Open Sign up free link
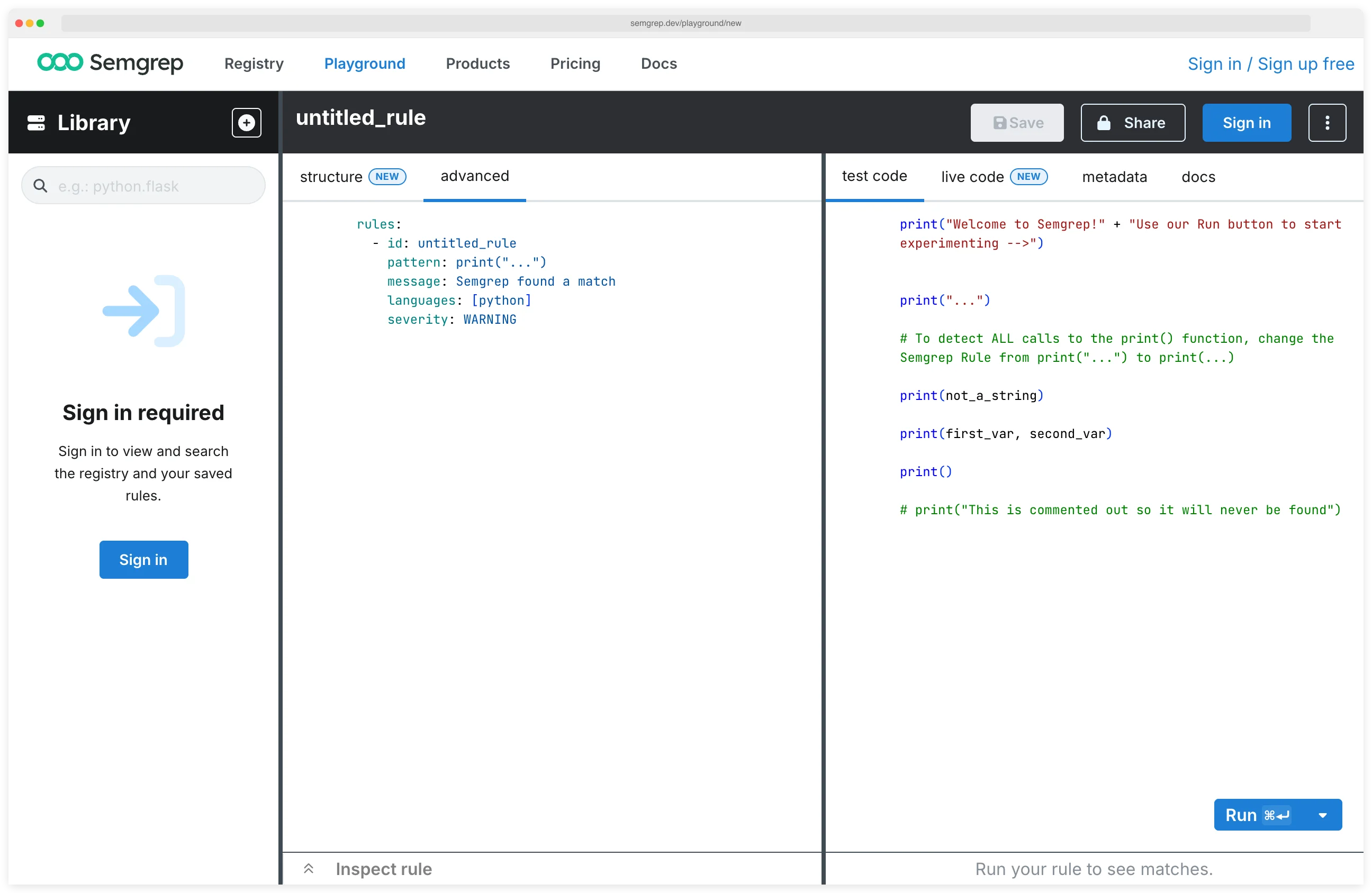 coord(1308,63)
